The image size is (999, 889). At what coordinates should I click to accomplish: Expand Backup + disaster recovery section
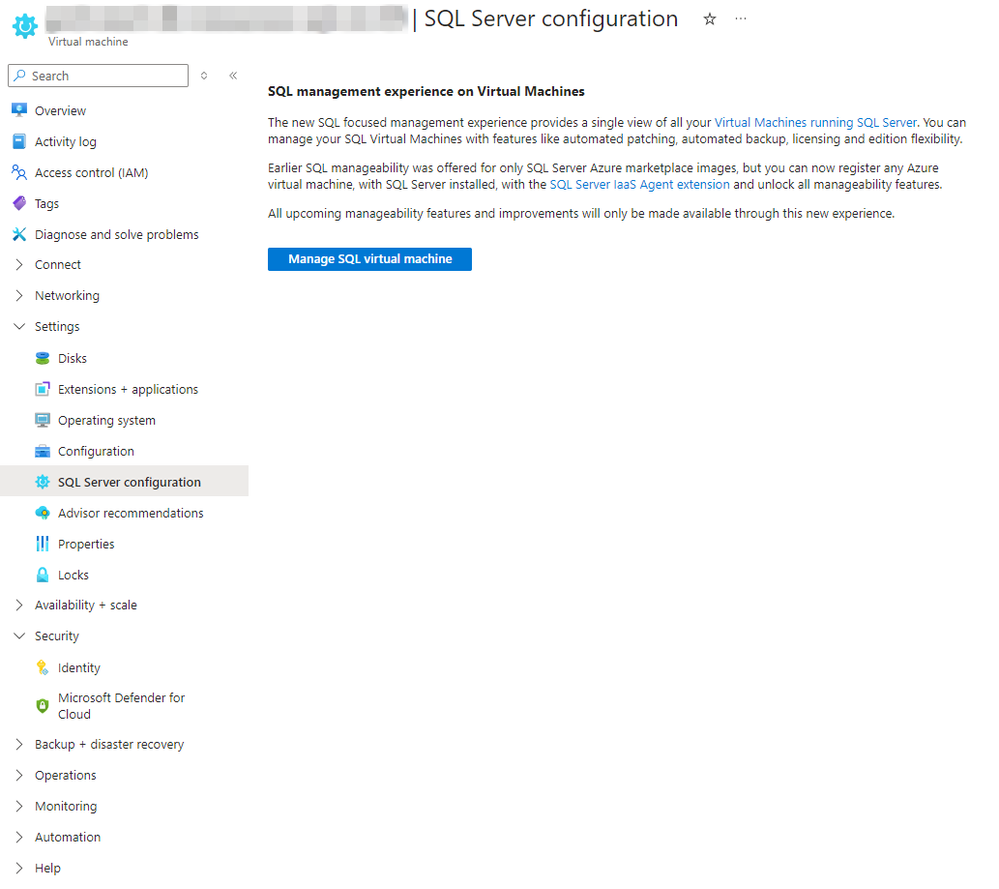(x=19, y=744)
